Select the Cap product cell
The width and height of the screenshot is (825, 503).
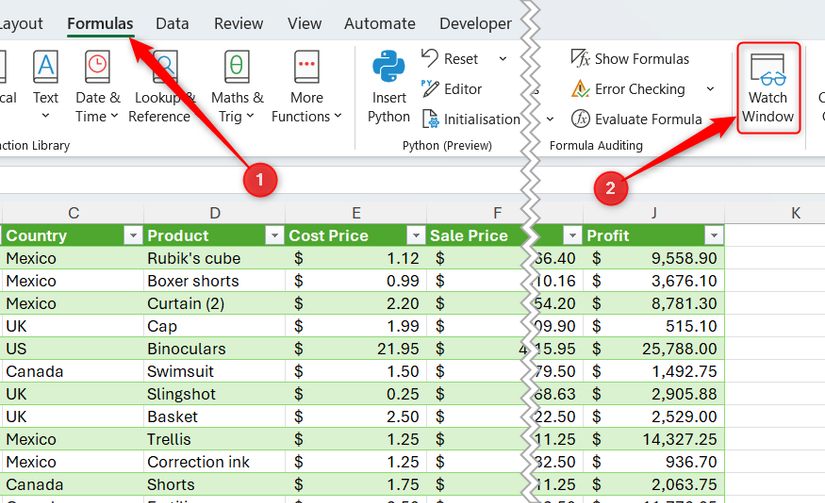tap(215, 326)
